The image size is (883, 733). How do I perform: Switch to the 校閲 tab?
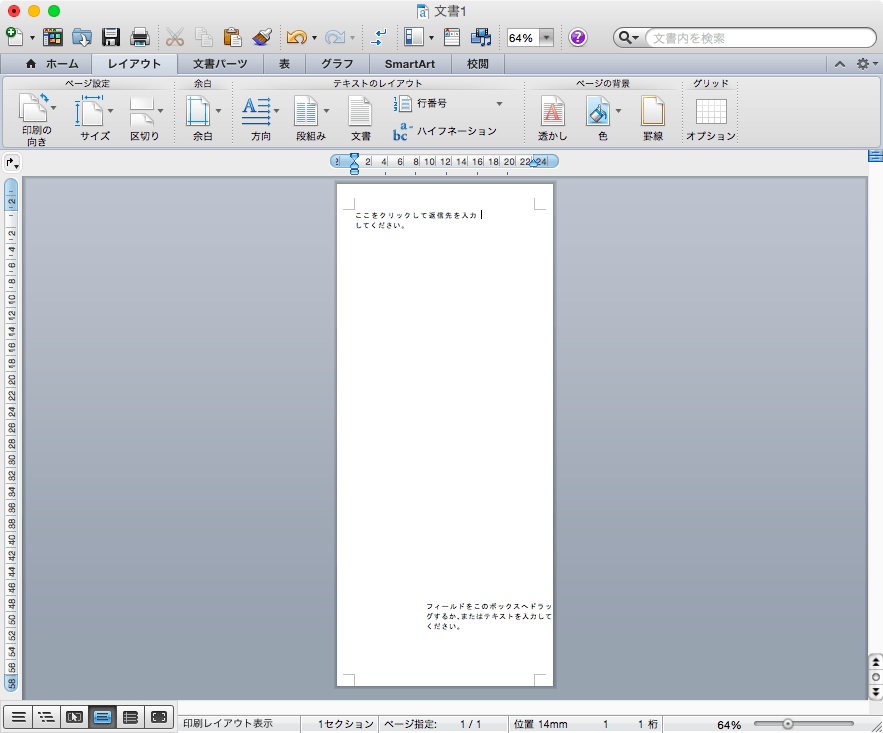[x=478, y=64]
